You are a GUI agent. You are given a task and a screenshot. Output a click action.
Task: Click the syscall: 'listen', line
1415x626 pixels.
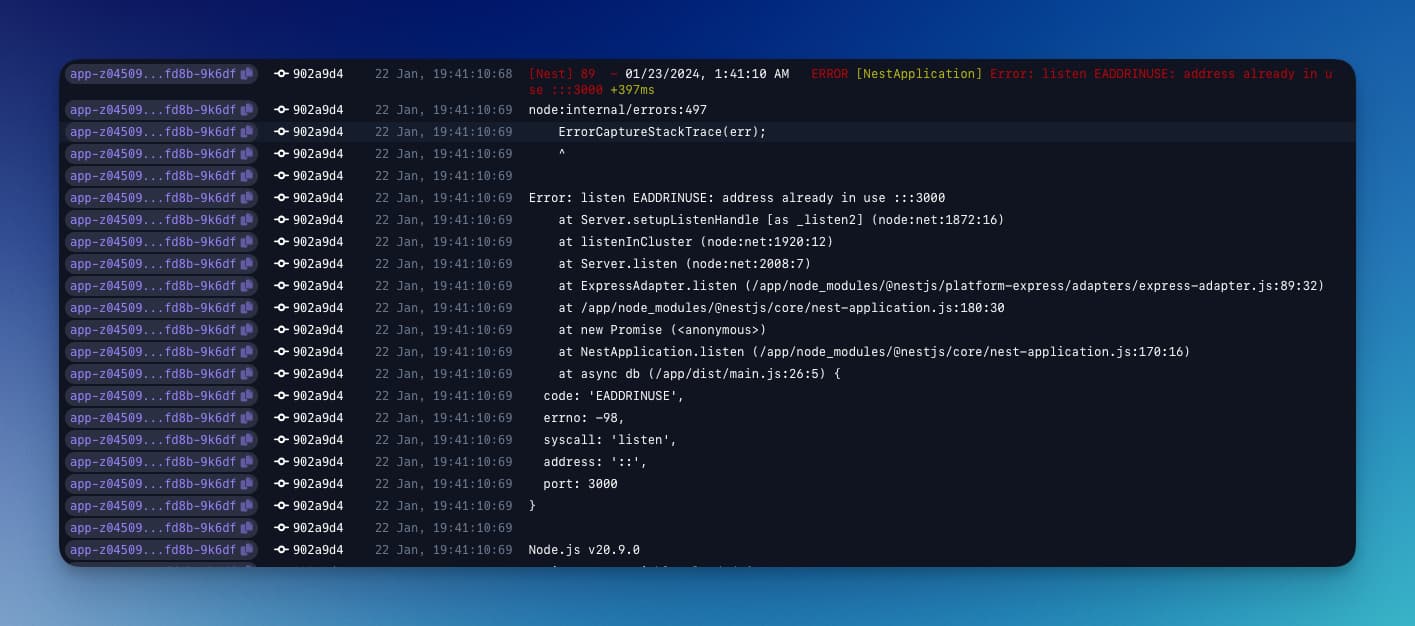(610, 440)
